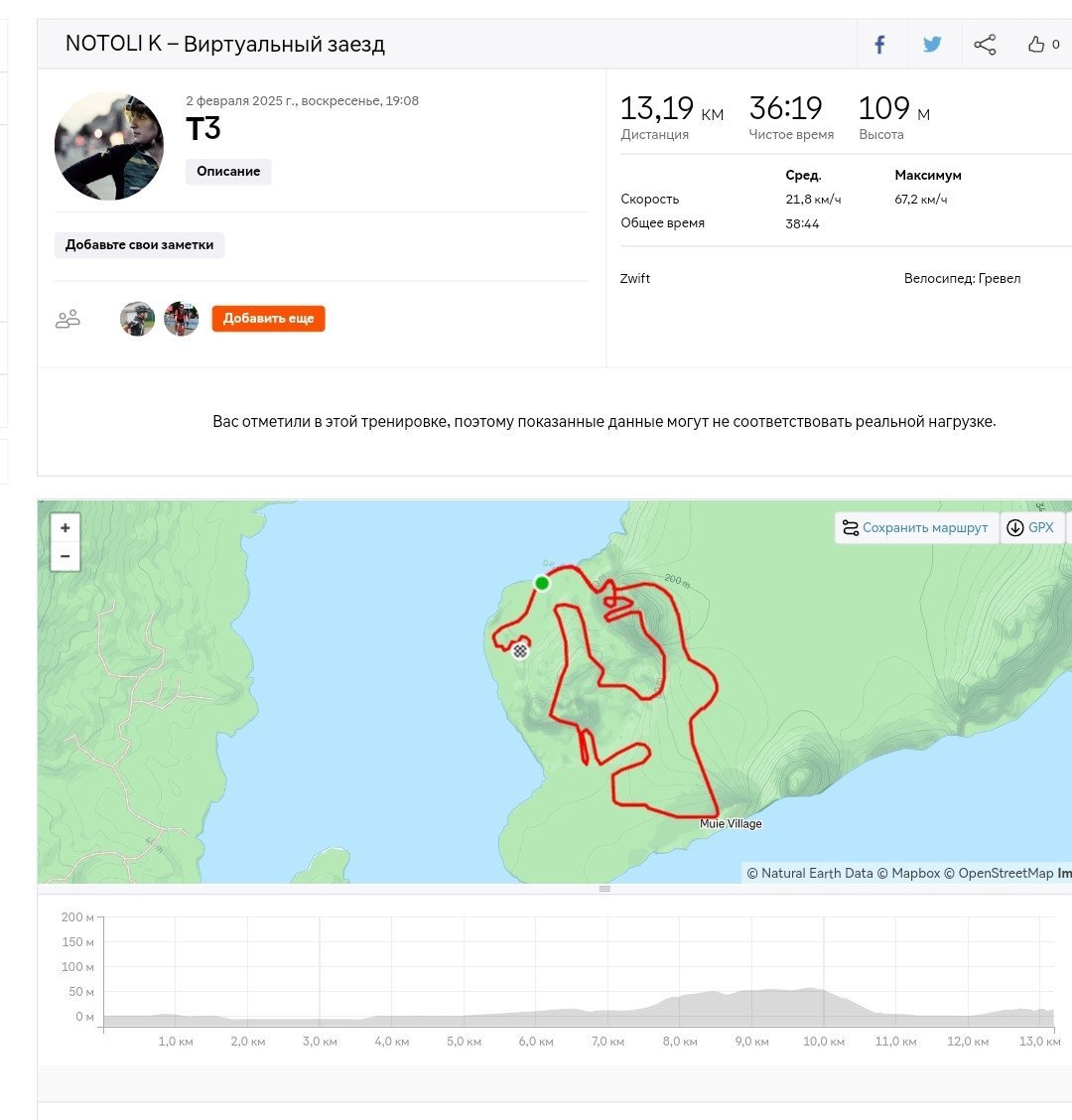Share activity on Facebook icon
The image size is (1072, 1120).
coord(879,45)
